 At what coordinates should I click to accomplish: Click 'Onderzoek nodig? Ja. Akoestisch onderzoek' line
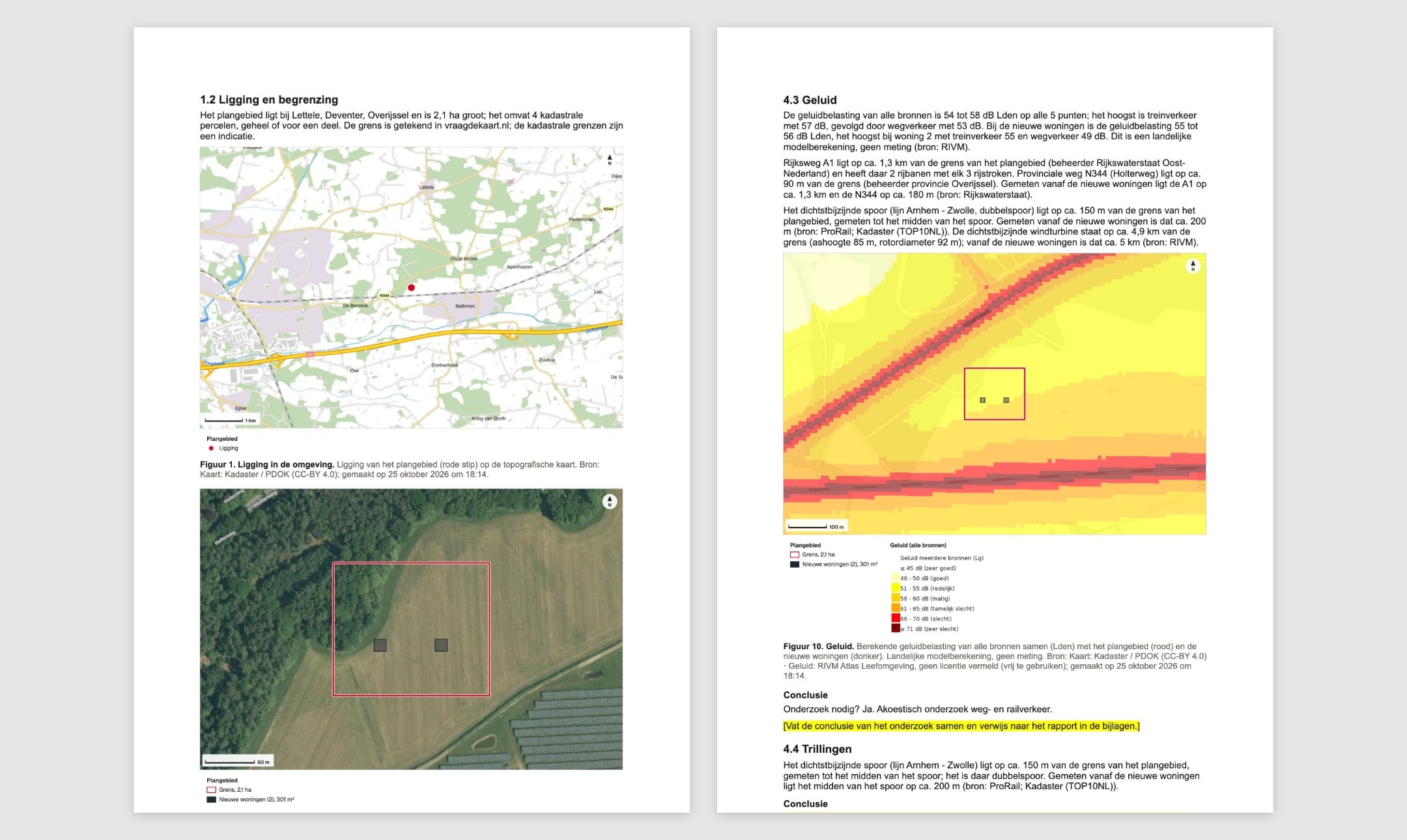917,709
